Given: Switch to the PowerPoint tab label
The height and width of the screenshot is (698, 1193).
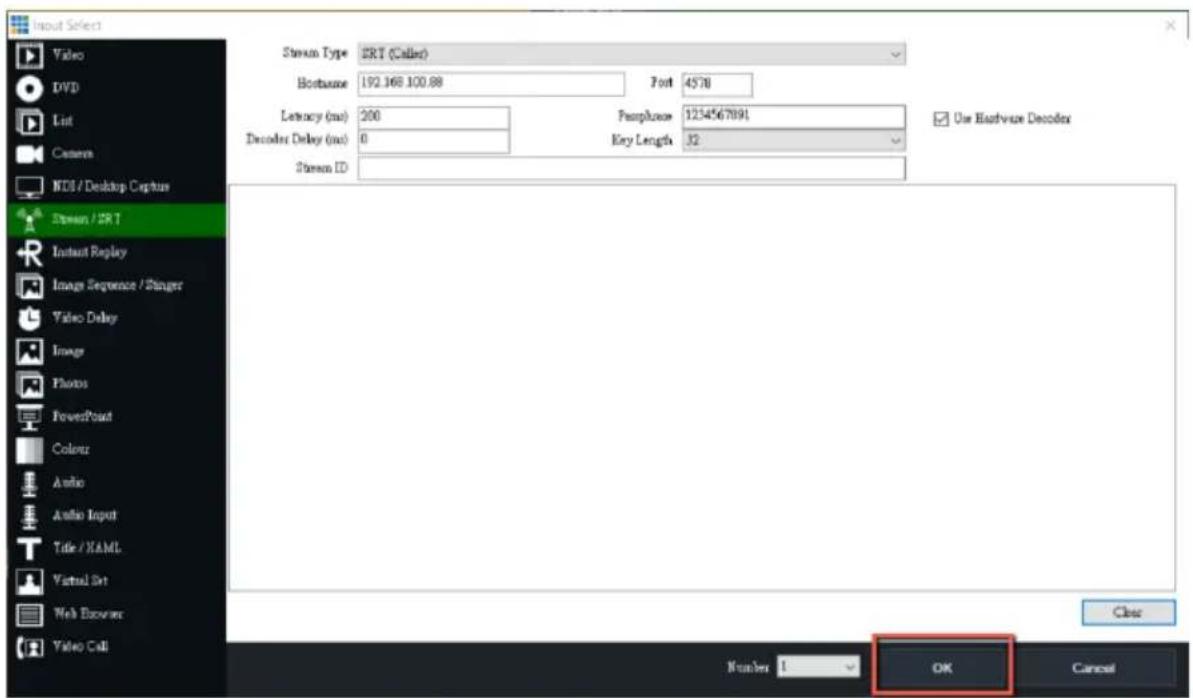Looking at the screenshot, I should click(82, 416).
